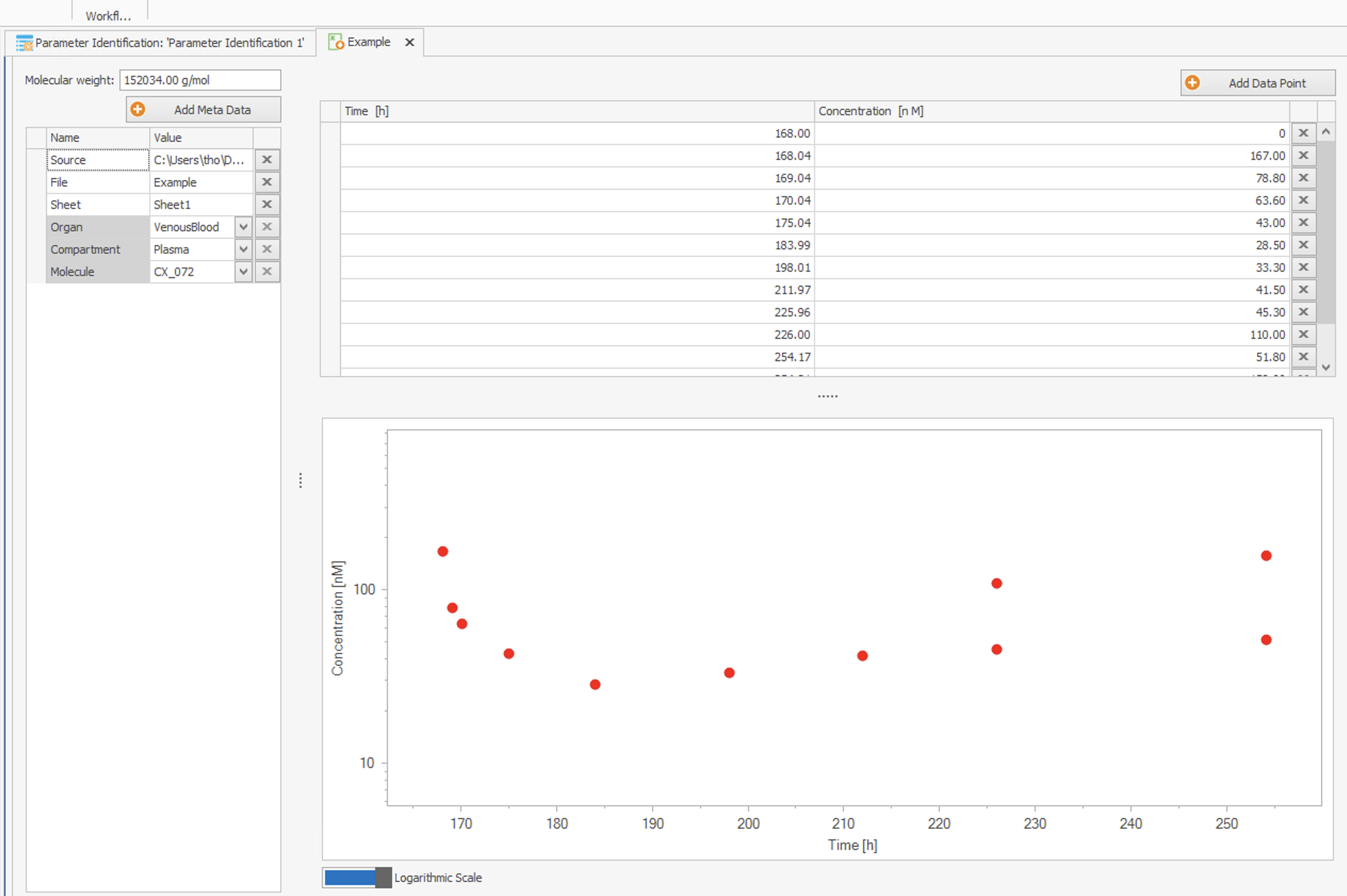
Task: Remove the data point at time 183.99
Action: pos(1303,245)
